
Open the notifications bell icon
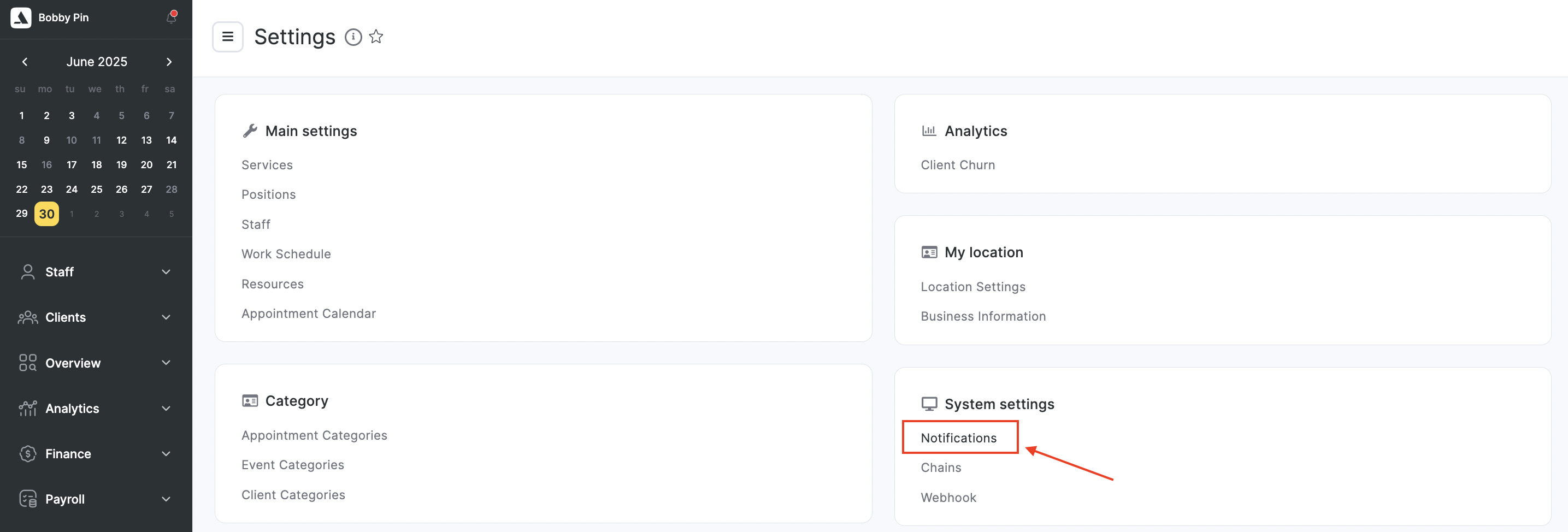(172, 17)
